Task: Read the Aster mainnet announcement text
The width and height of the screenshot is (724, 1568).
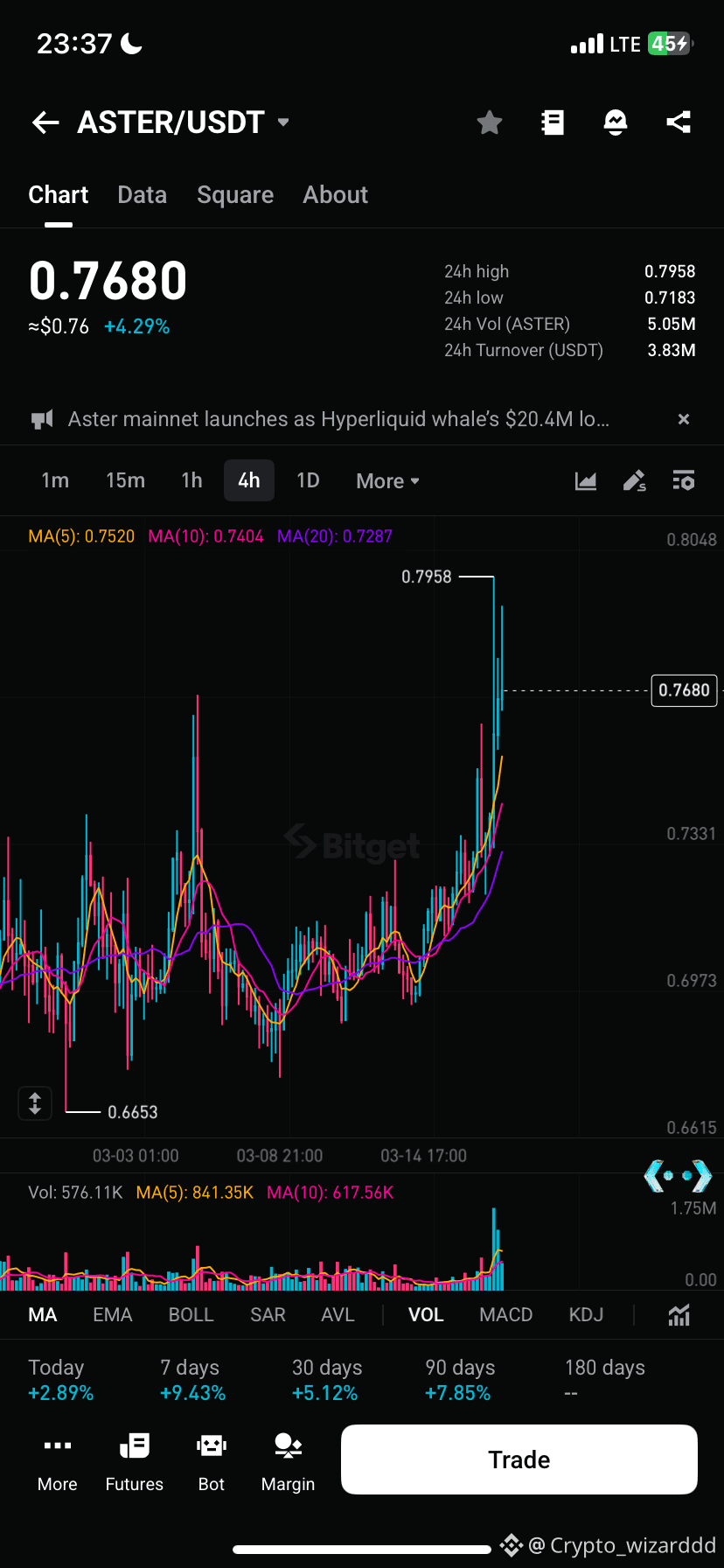Action: tap(338, 419)
